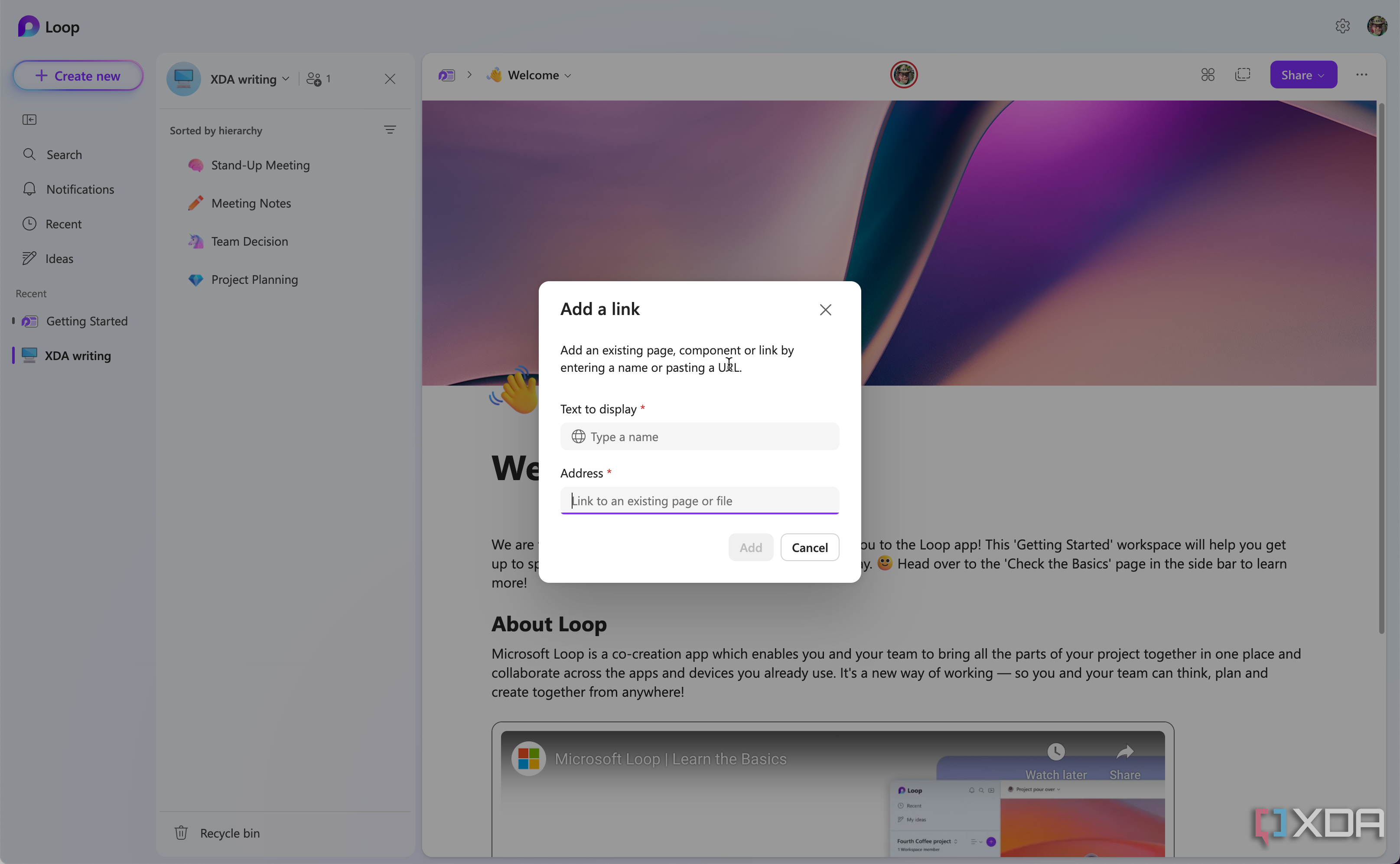Viewport: 1400px width, 864px height.
Task: Open Ideas pencil item in the sidebar
Action: (29, 258)
